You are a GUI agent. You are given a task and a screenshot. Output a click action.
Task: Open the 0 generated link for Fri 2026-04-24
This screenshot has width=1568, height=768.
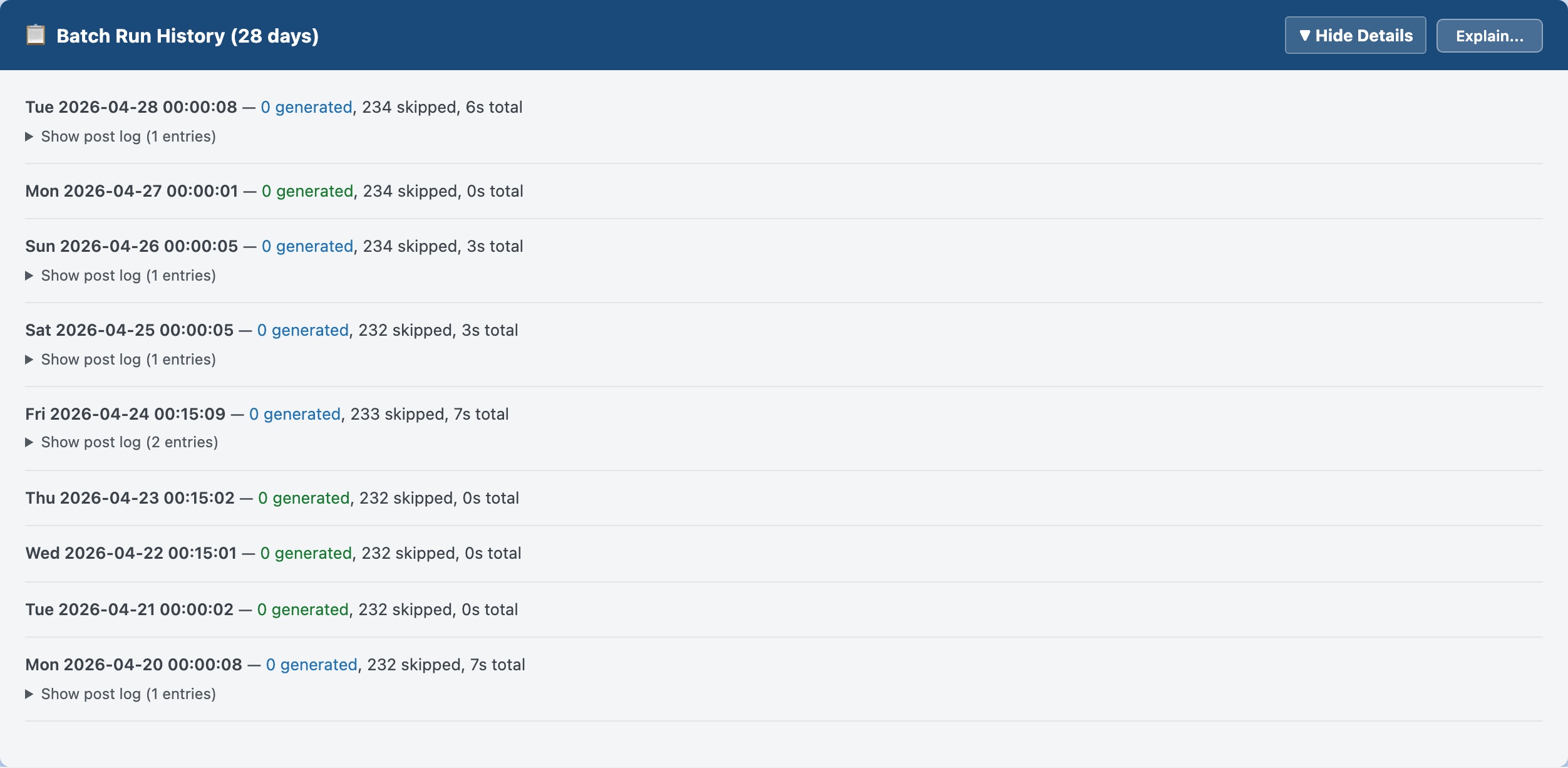click(x=296, y=413)
